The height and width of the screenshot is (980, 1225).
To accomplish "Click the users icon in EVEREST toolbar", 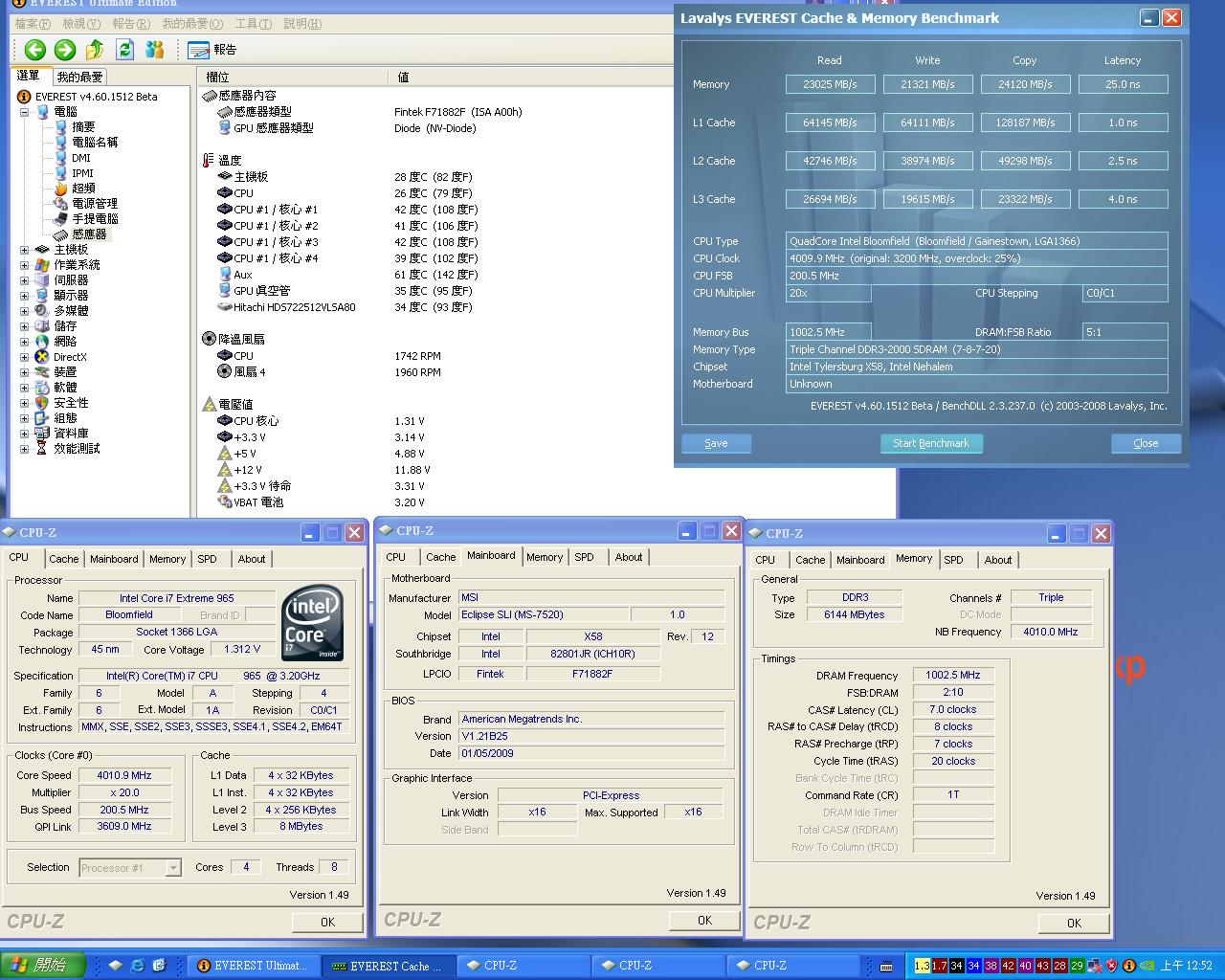I will coord(154,50).
